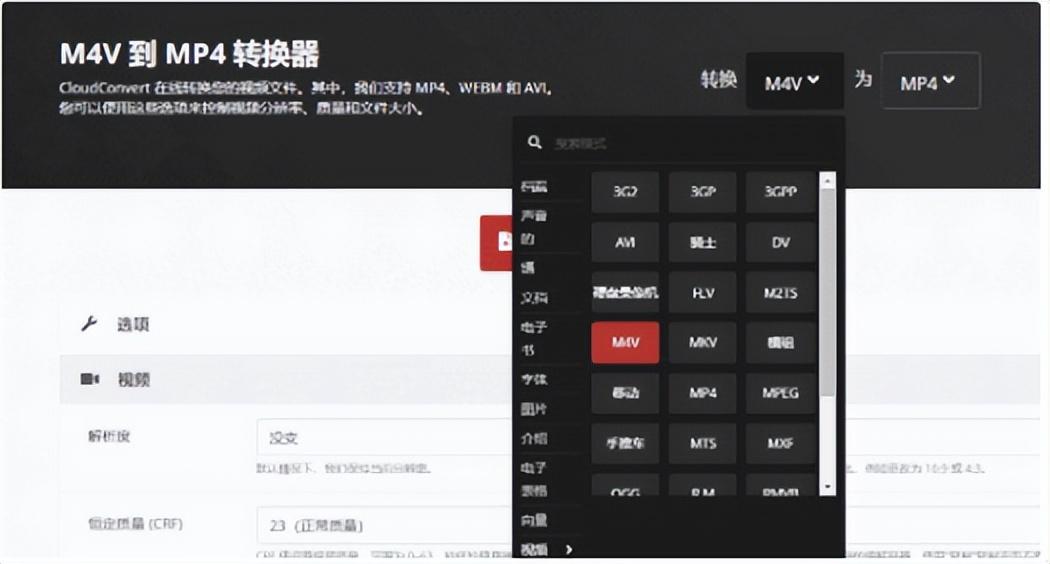Choose the 3GP format button
The height and width of the screenshot is (564, 1050).
(x=702, y=192)
